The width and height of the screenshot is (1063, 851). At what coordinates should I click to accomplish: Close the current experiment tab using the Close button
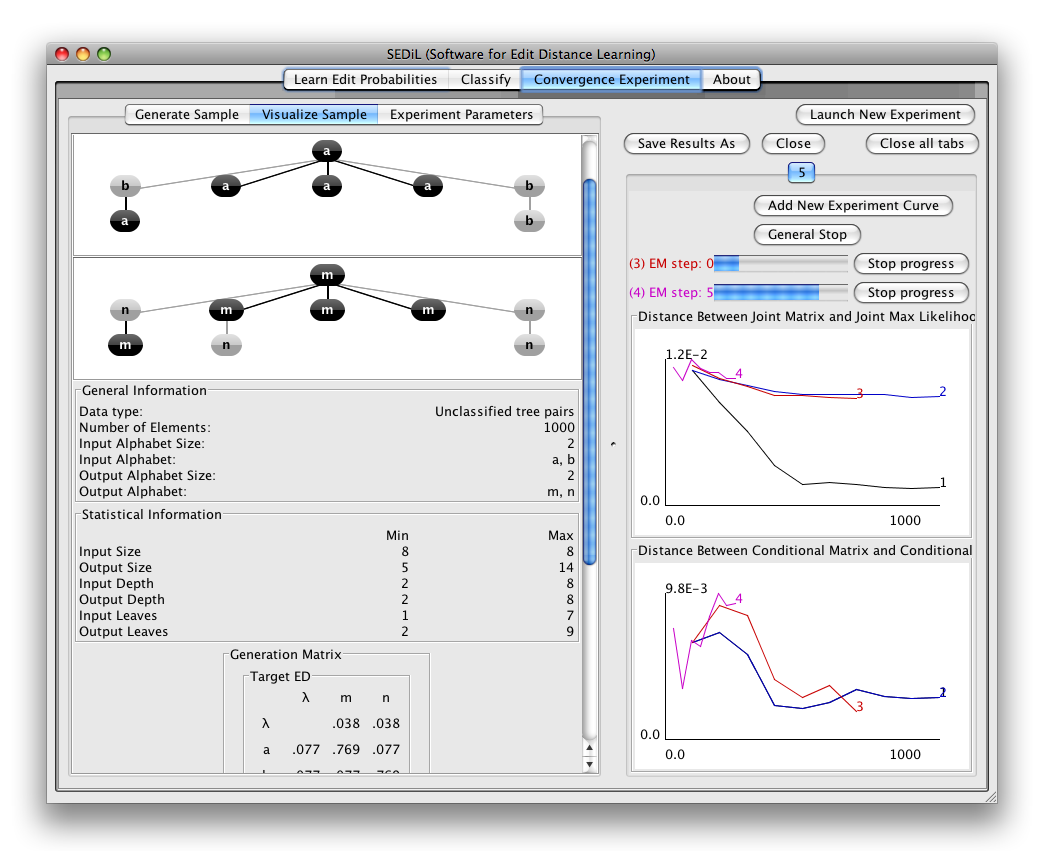(x=793, y=144)
